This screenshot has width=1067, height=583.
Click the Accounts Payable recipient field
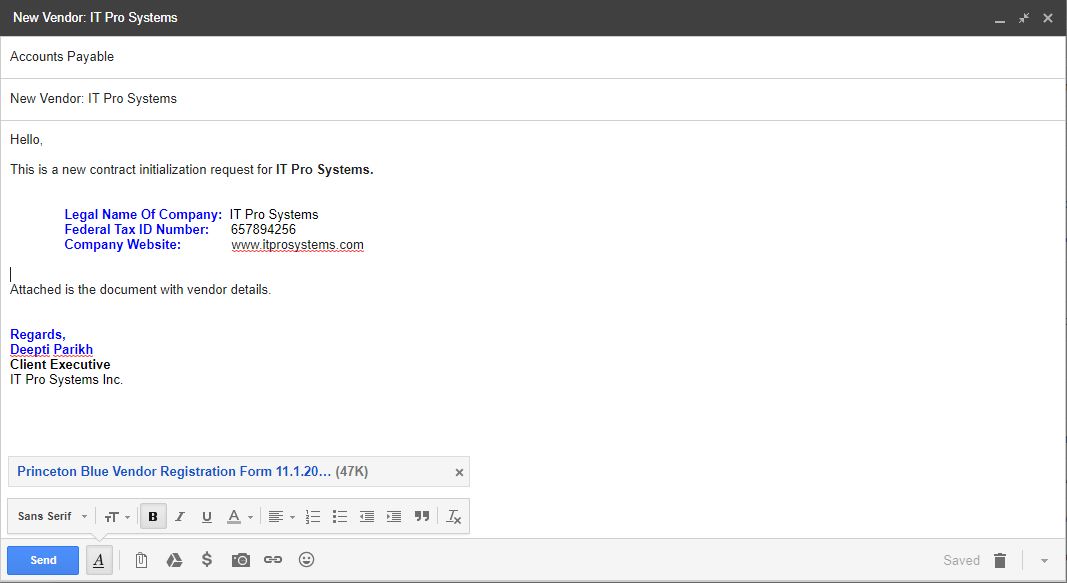point(533,57)
